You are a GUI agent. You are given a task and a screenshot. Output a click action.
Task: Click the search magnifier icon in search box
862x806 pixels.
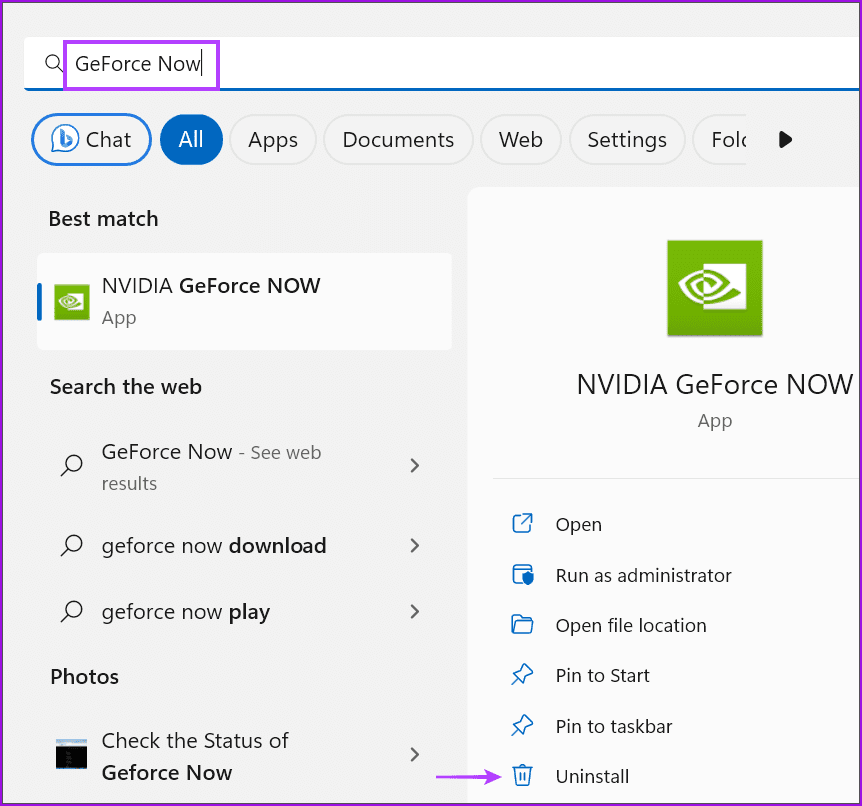53,63
